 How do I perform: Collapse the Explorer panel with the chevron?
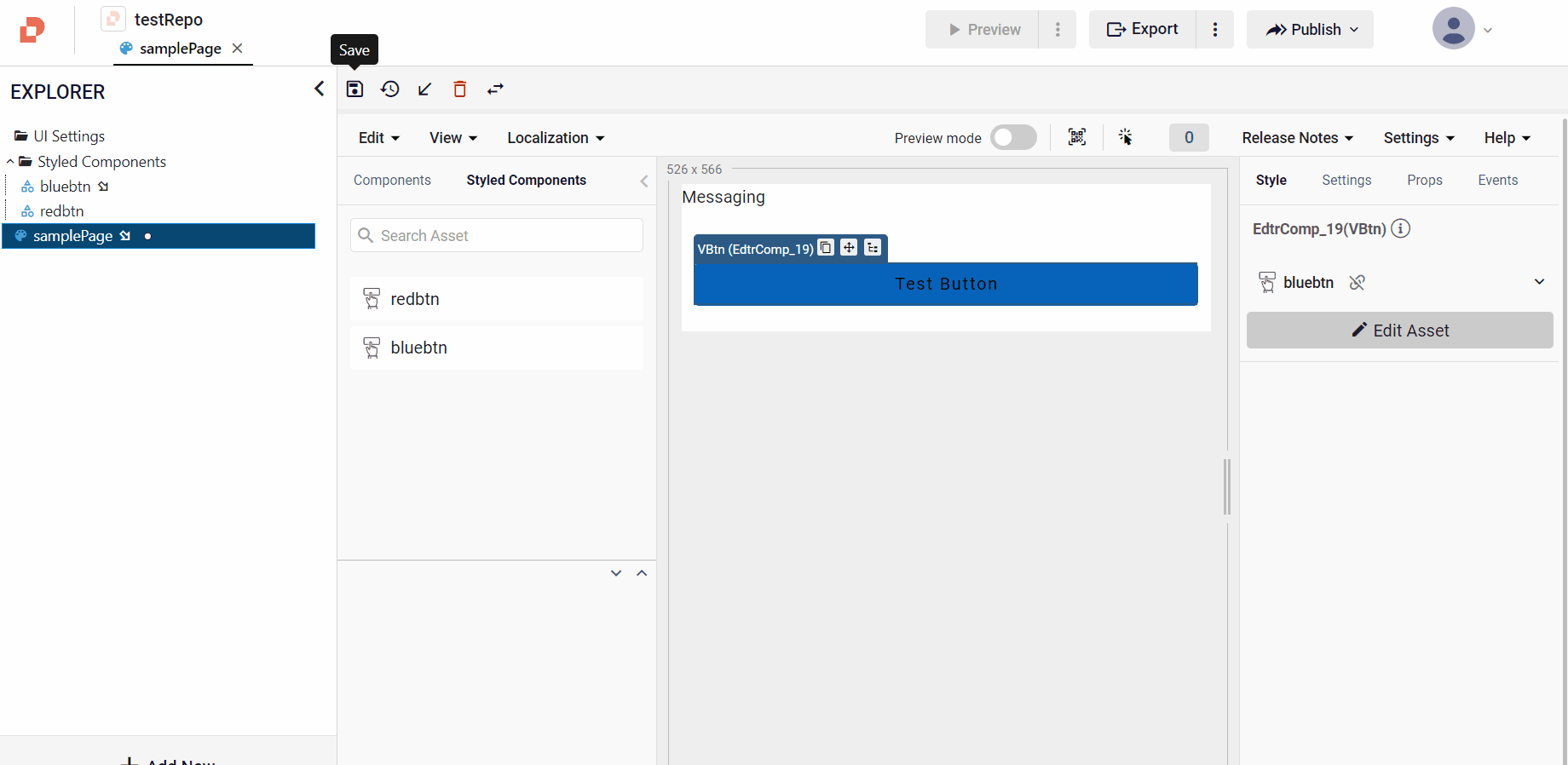[320, 89]
